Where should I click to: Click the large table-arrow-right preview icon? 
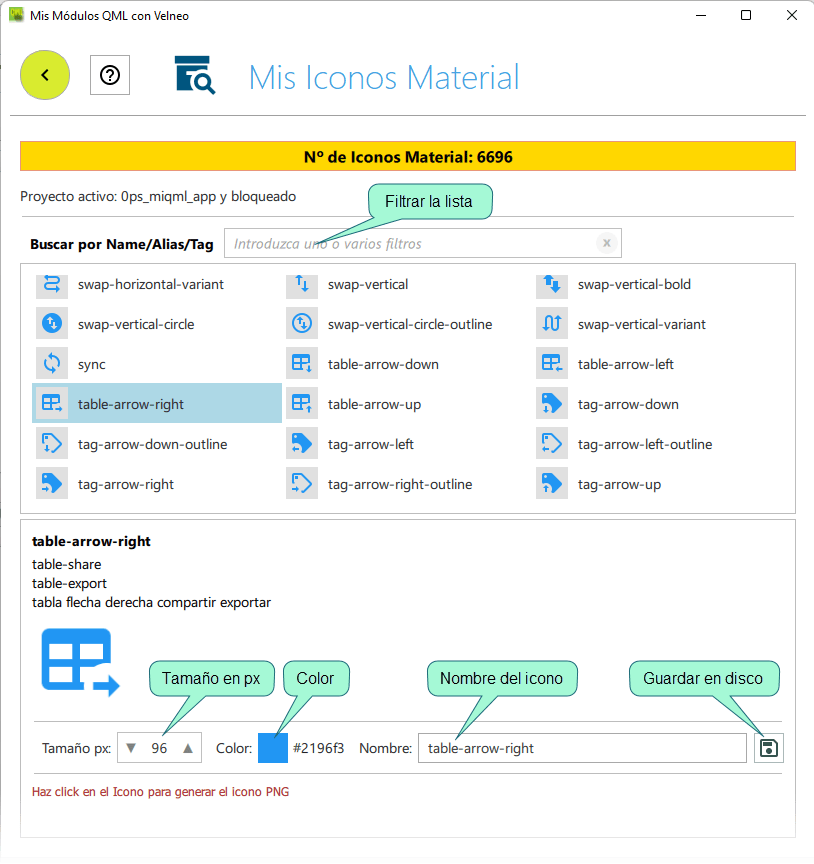(80, 661)
